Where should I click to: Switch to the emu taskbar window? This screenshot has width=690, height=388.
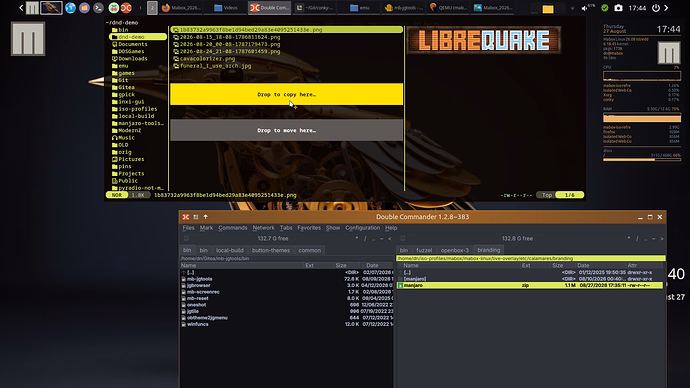[360, 8]
